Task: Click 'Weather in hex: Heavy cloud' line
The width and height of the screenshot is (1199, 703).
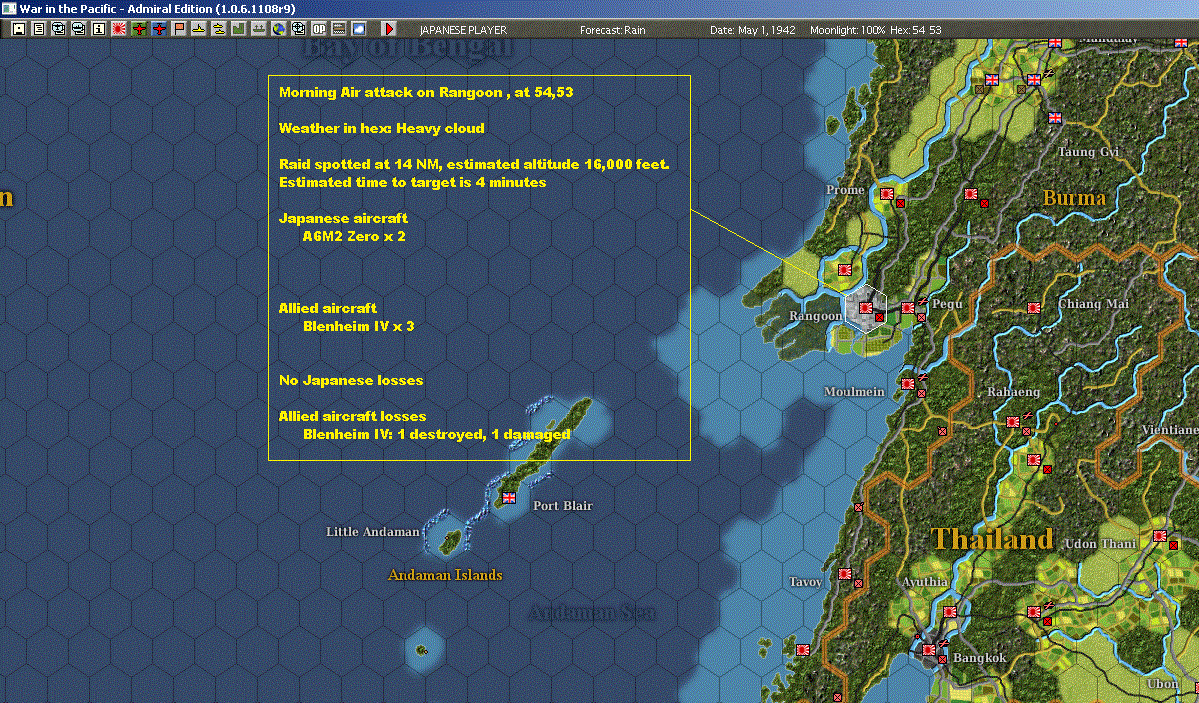Action: click(x=382, y=128)
